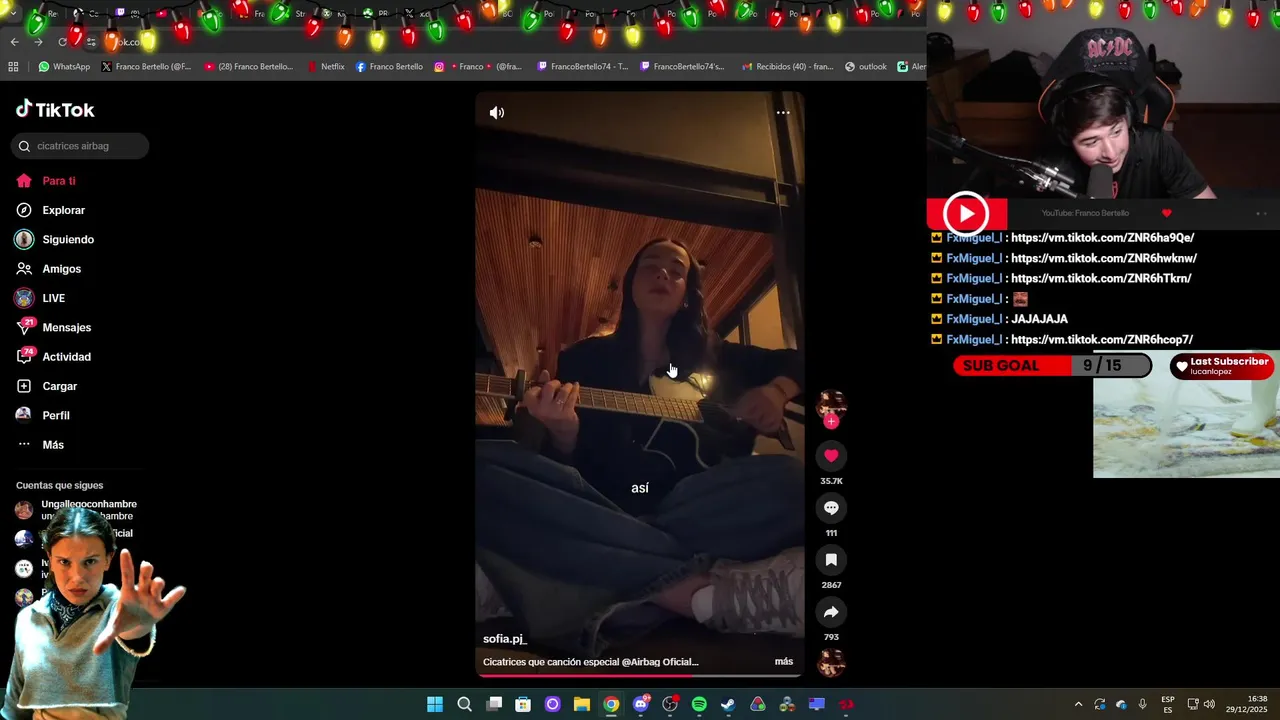Open the WhatsApp bookmark
Screen dimensions: 1280x720
pyautogui.click(x=64, y=67)
